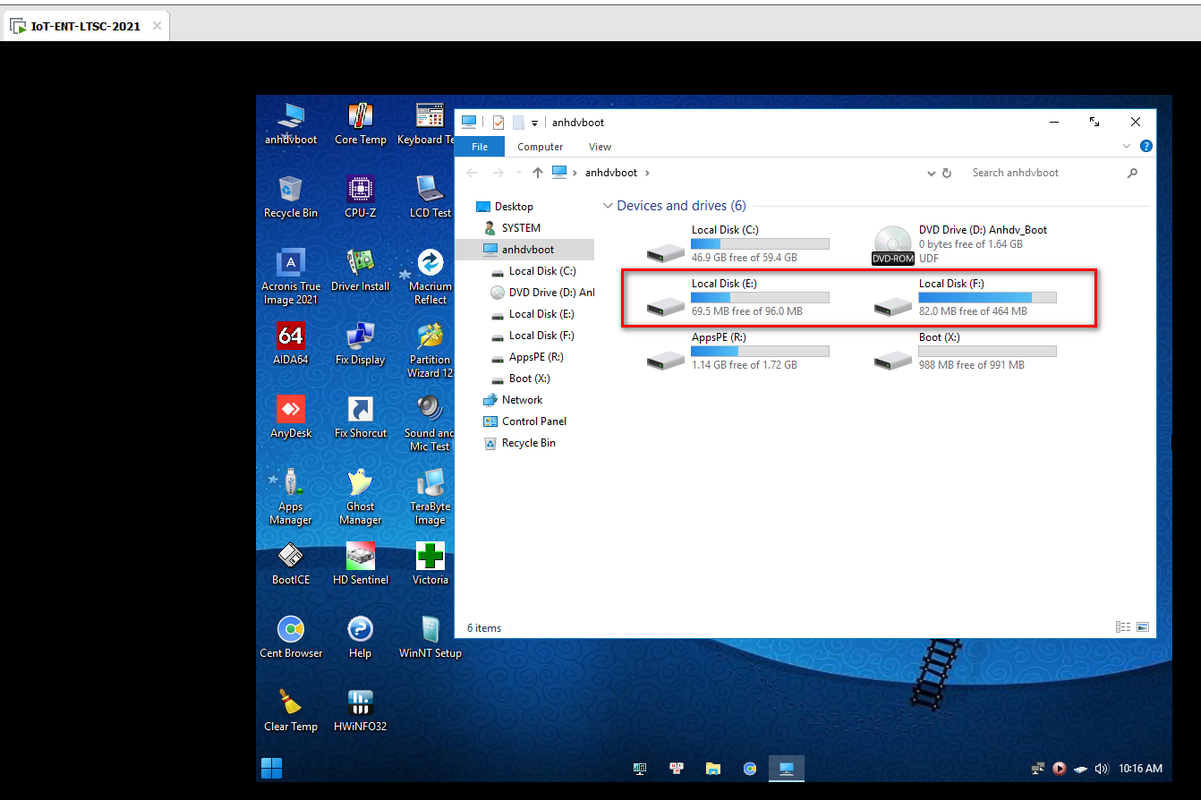Select Local Disk (F:) drive tile
The image size is (1201, 800).
[964, 297]
